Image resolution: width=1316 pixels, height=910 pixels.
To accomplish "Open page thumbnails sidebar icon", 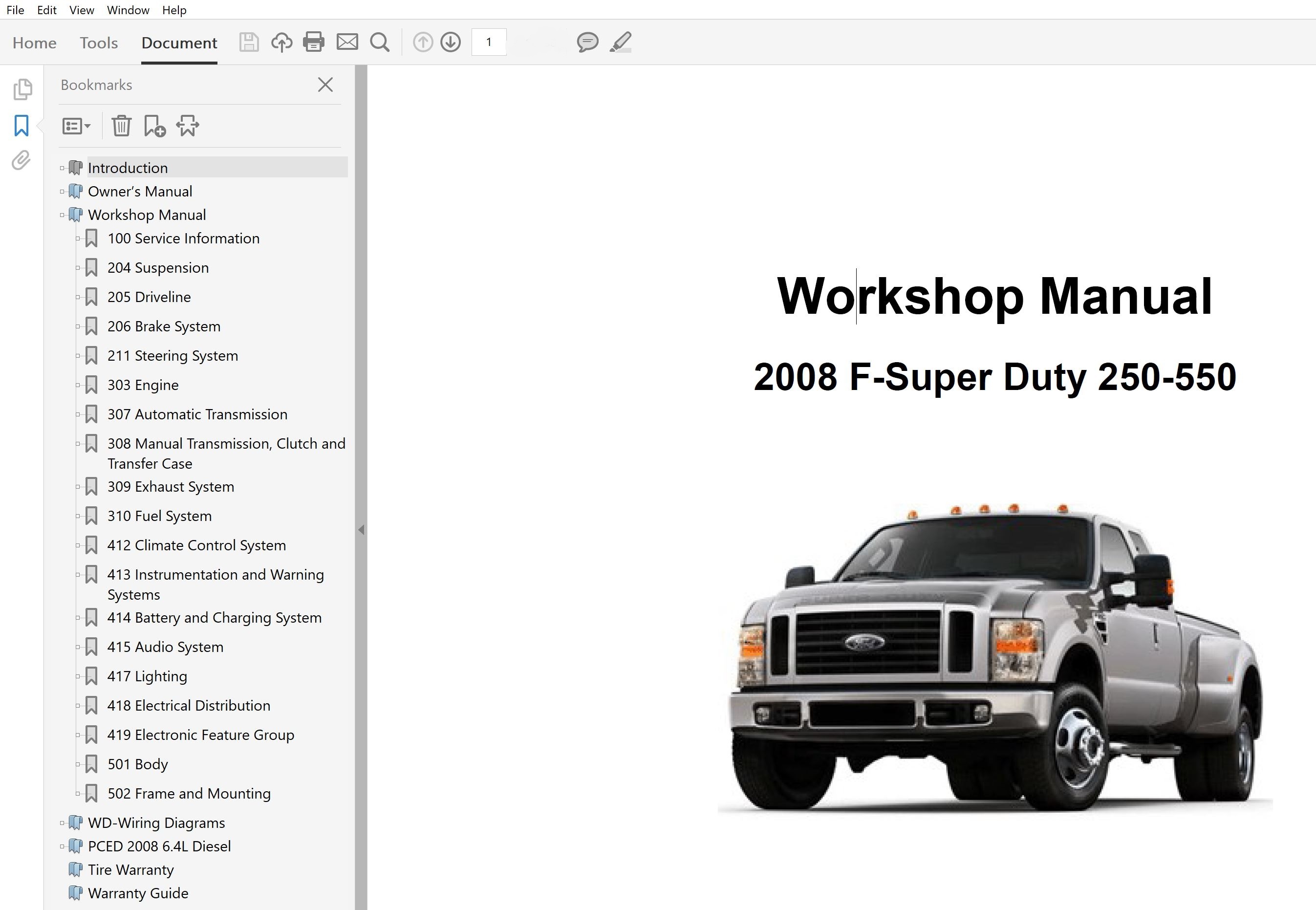I will click(22, 89).
